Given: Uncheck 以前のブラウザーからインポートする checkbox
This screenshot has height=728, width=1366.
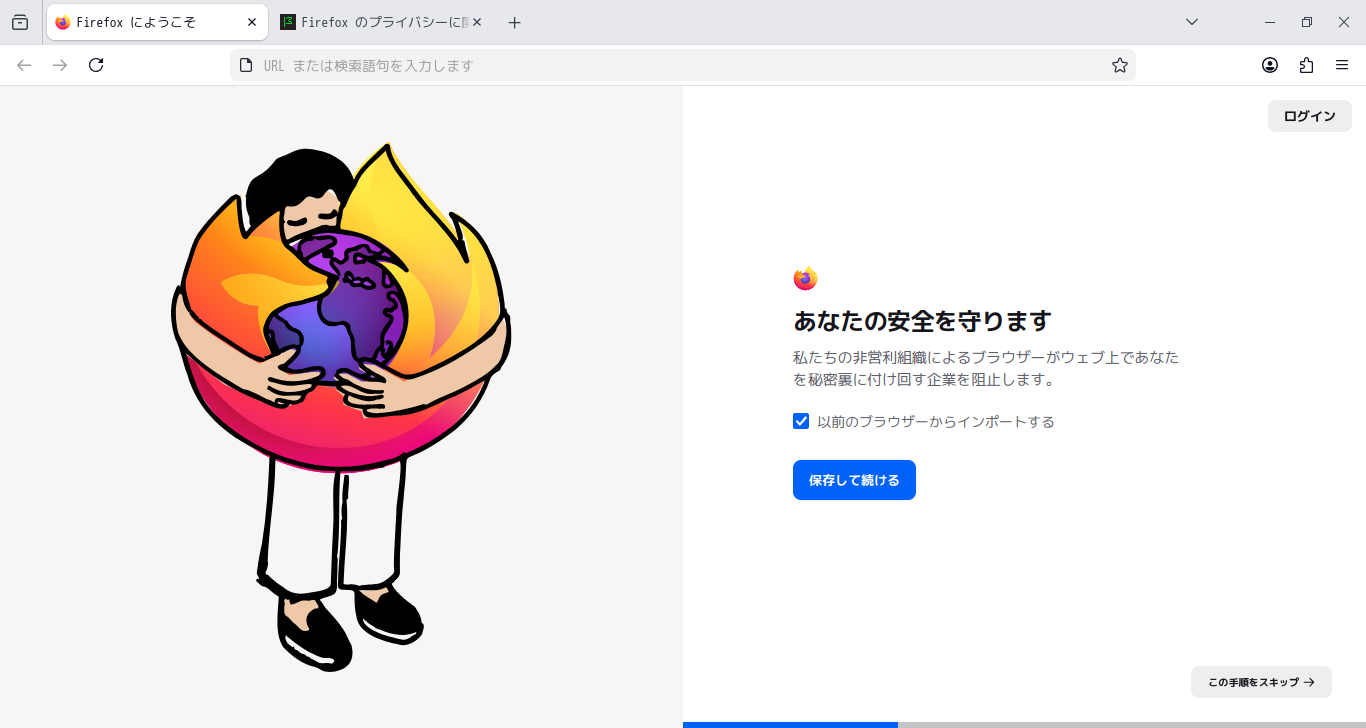Looking at the screenshot, I should click(x=801, y=421).
